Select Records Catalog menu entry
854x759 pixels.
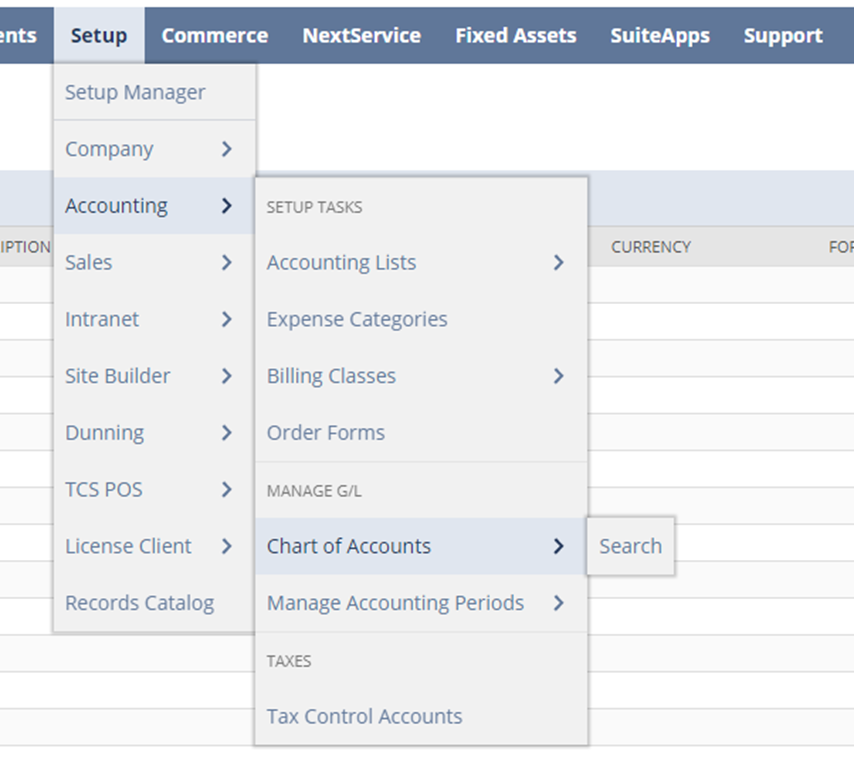tap(139, 603)
